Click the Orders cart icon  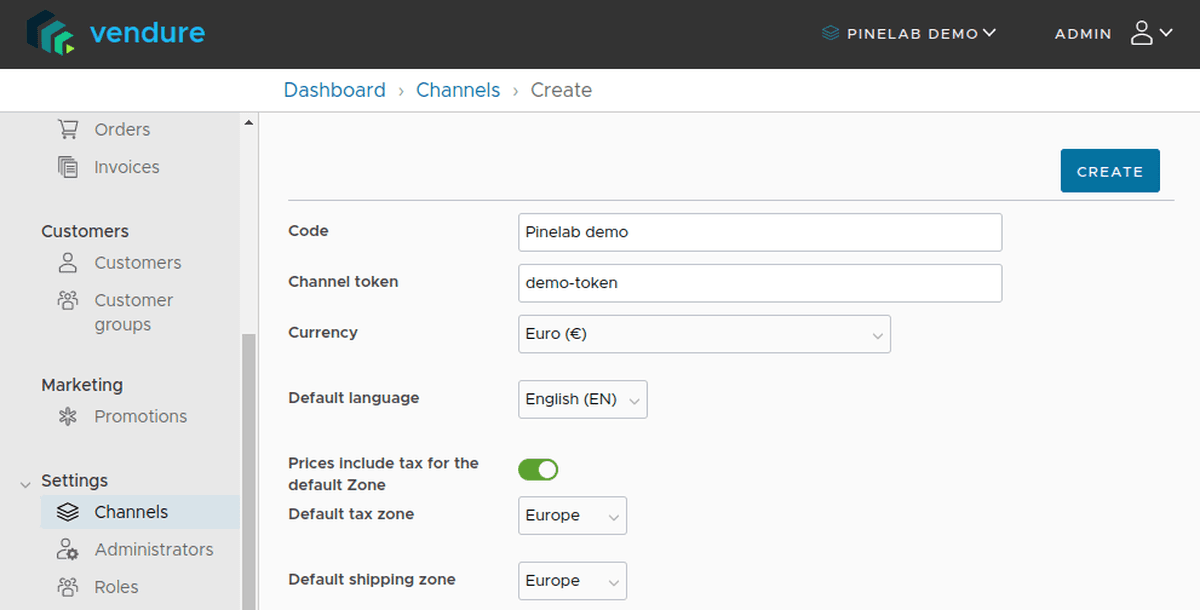tap(68, 129)
